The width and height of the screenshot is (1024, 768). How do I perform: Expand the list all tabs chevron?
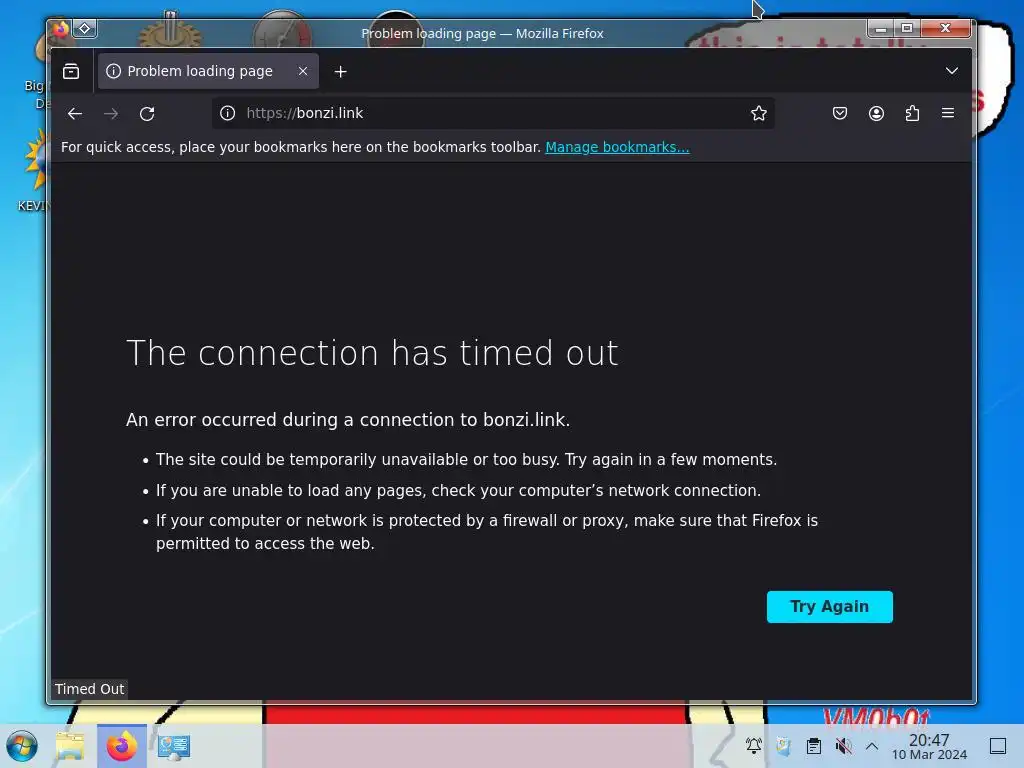pyautogui.click(x=952, y=71)
